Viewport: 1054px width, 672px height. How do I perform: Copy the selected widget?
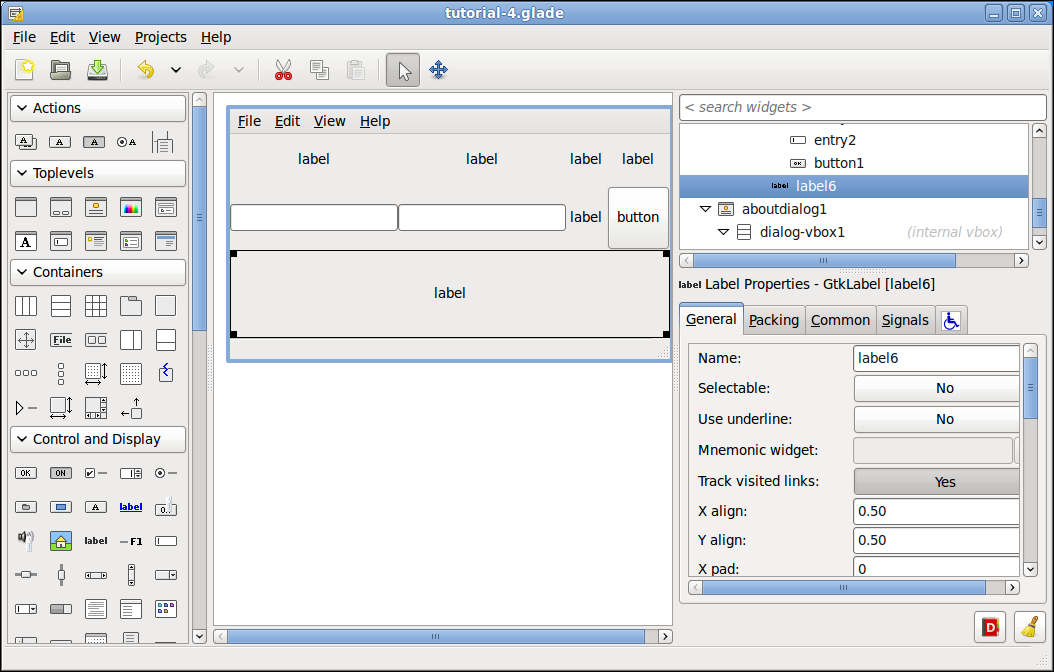point(319,69)
